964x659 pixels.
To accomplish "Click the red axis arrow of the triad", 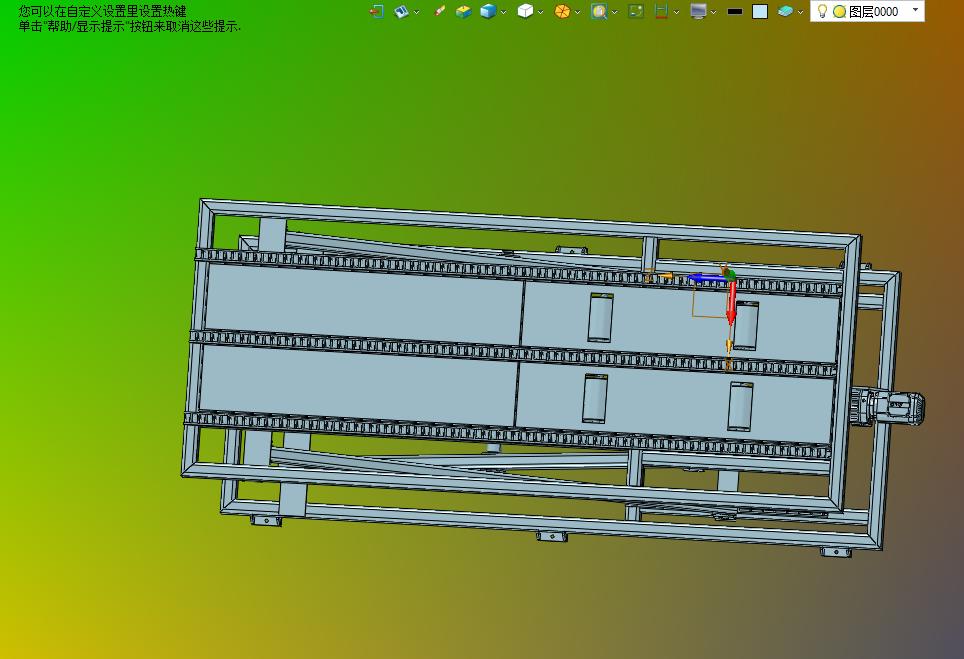I will click(x=731, y=302).
